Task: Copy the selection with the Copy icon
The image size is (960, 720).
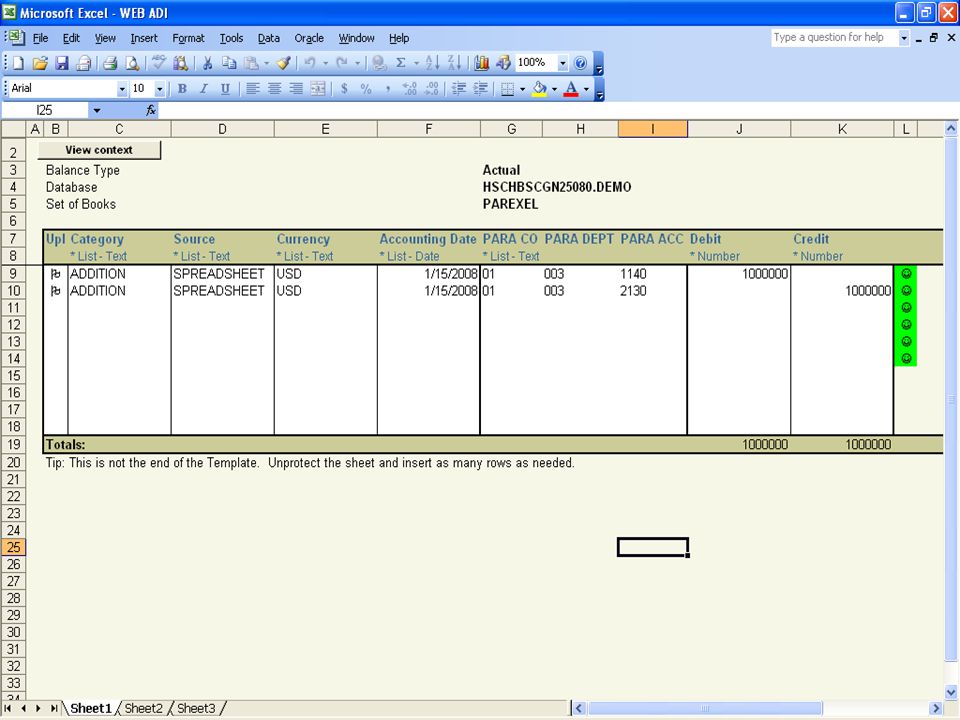Action: 229,63
